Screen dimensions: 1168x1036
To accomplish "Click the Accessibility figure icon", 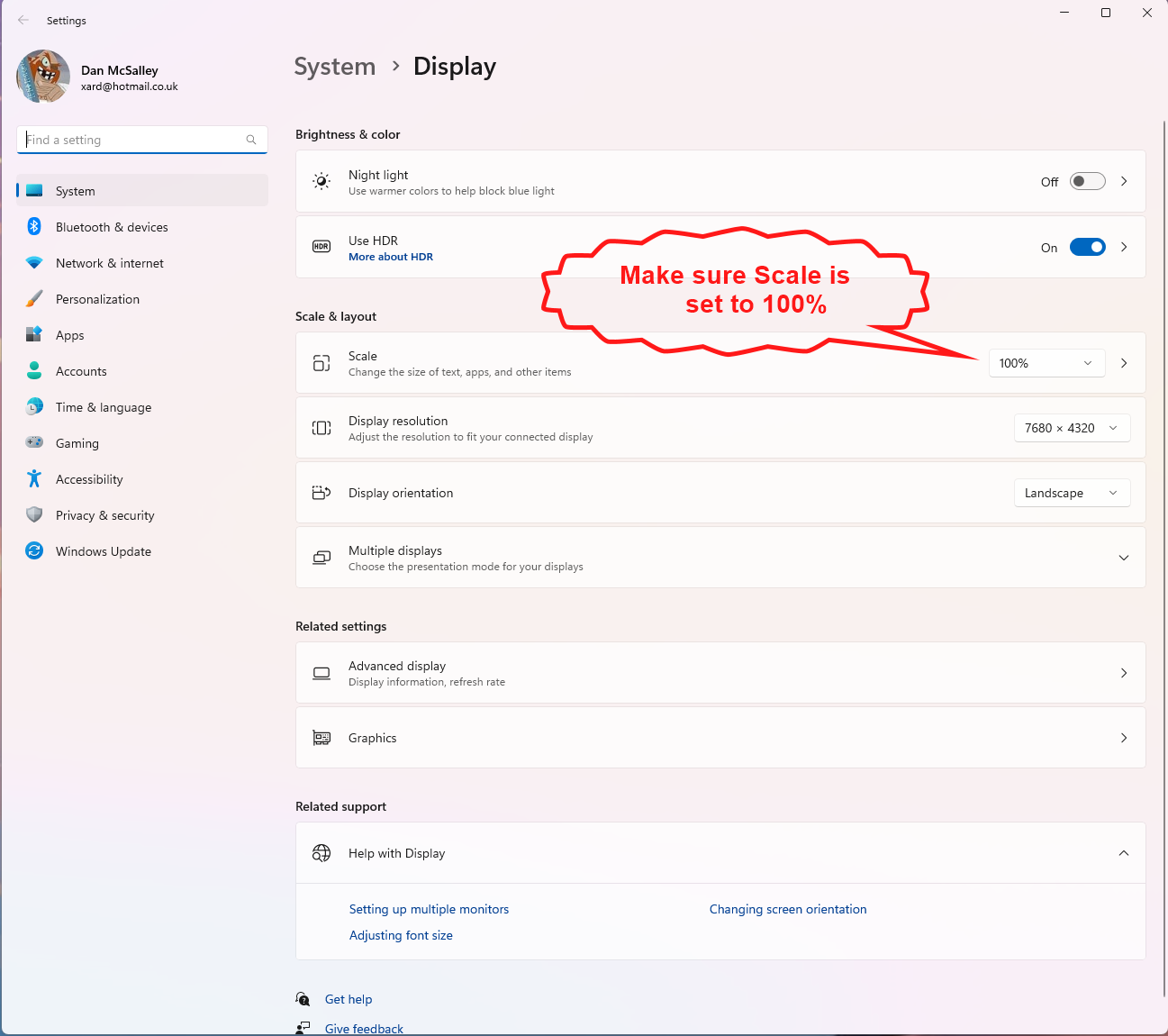I will click(34, 479).
